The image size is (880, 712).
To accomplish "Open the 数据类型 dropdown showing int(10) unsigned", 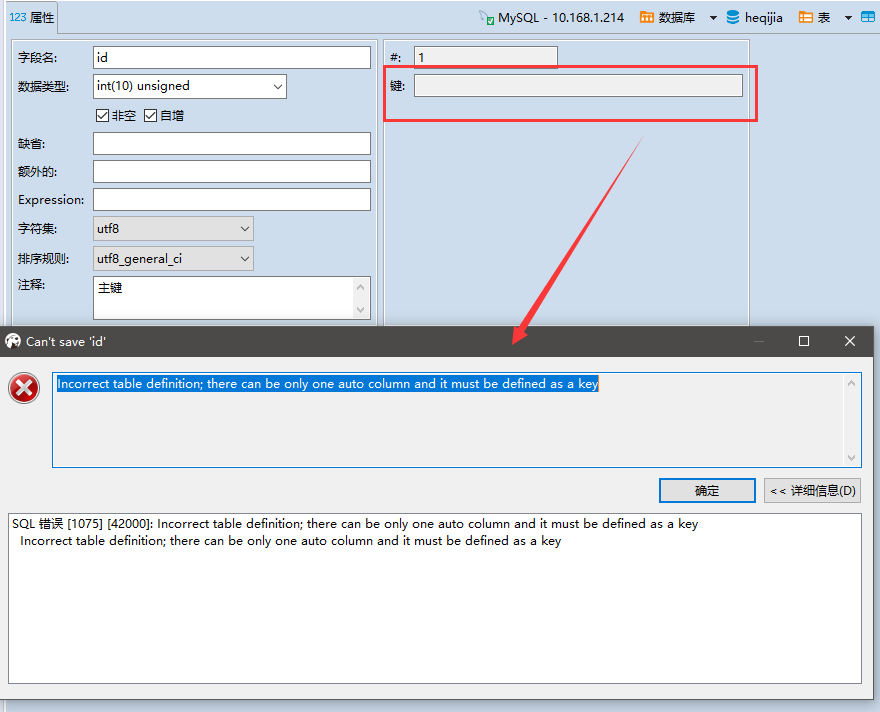I will pyautogui.click(x=278, y=86).
